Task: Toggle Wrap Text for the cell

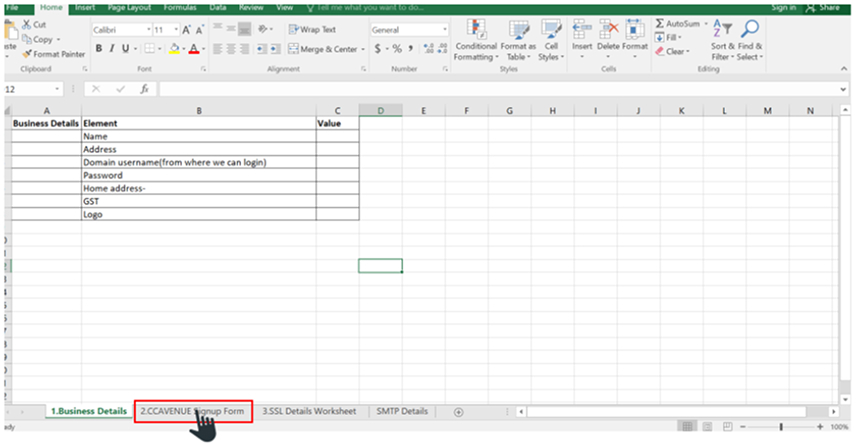Action: (x=313, y=30)
